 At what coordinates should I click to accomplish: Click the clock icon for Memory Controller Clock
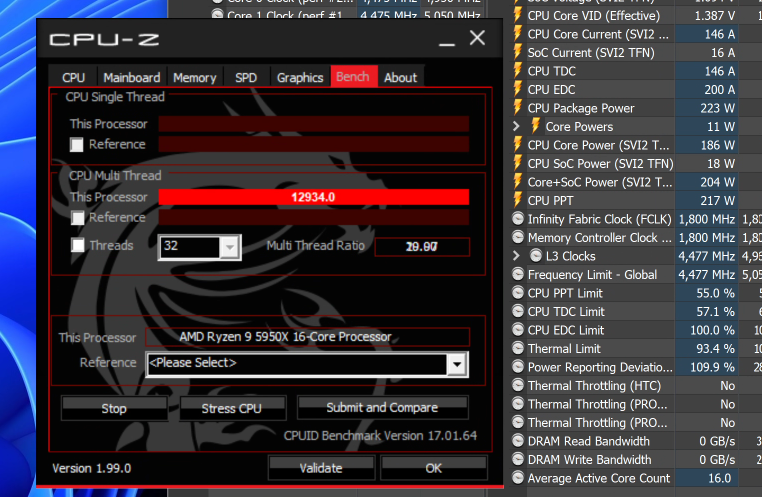[518, 238]
